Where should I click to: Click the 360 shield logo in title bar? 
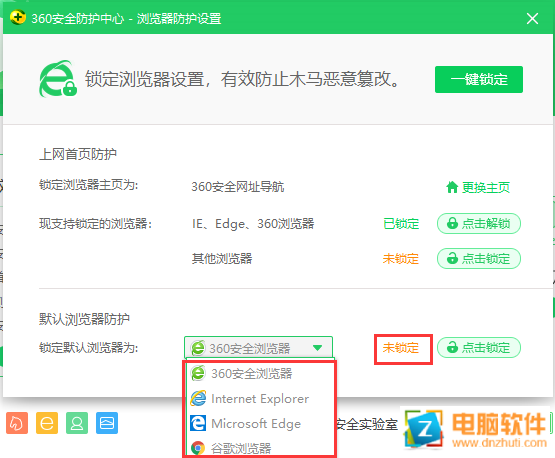[18, 17]
